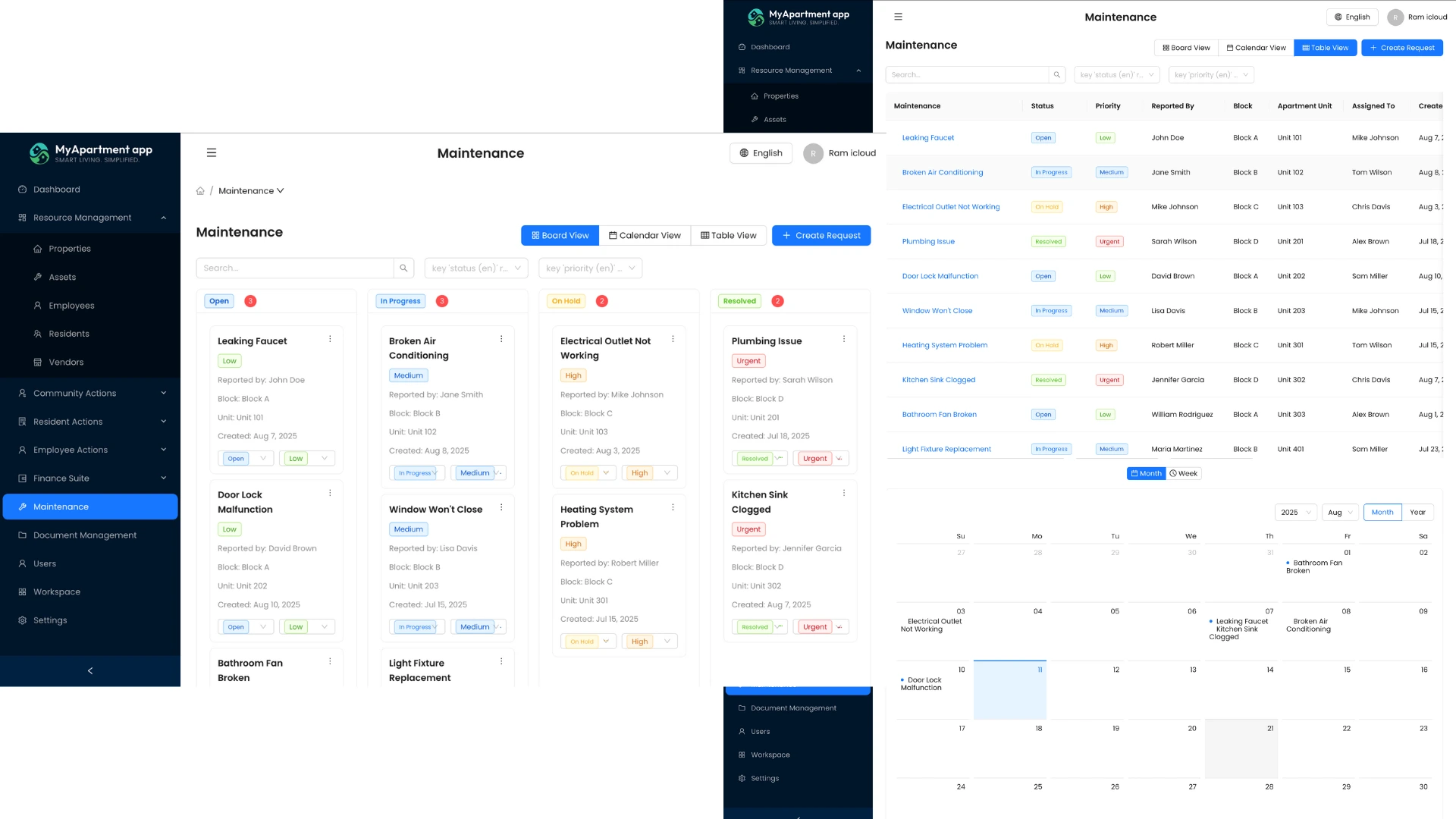This screenshot has height=819, width=1456.
Task: Click search magnifier button in table view
Action: [x=1056, y=74]
